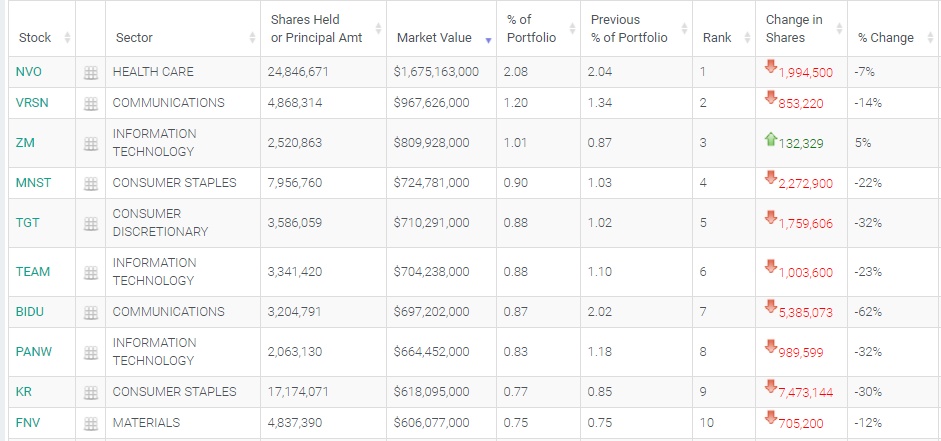
Task: Click the grid icon for MNST
Action: [x=90, y=183]
